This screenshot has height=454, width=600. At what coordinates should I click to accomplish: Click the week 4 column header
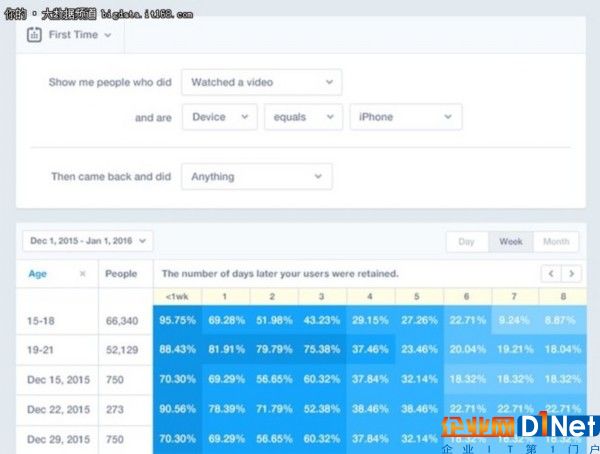tap(370, 297)
